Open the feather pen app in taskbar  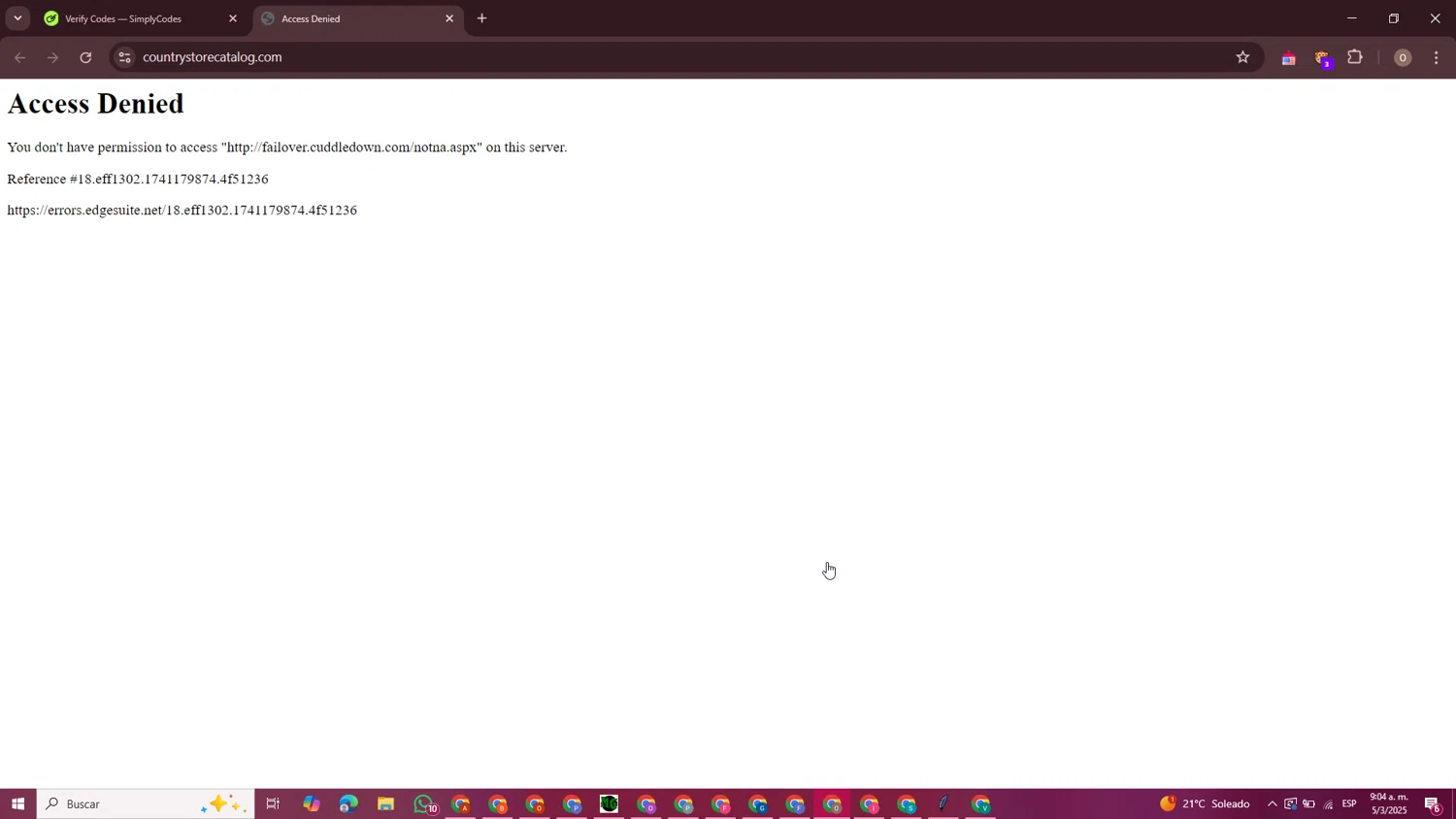click(x=943, y=803)
